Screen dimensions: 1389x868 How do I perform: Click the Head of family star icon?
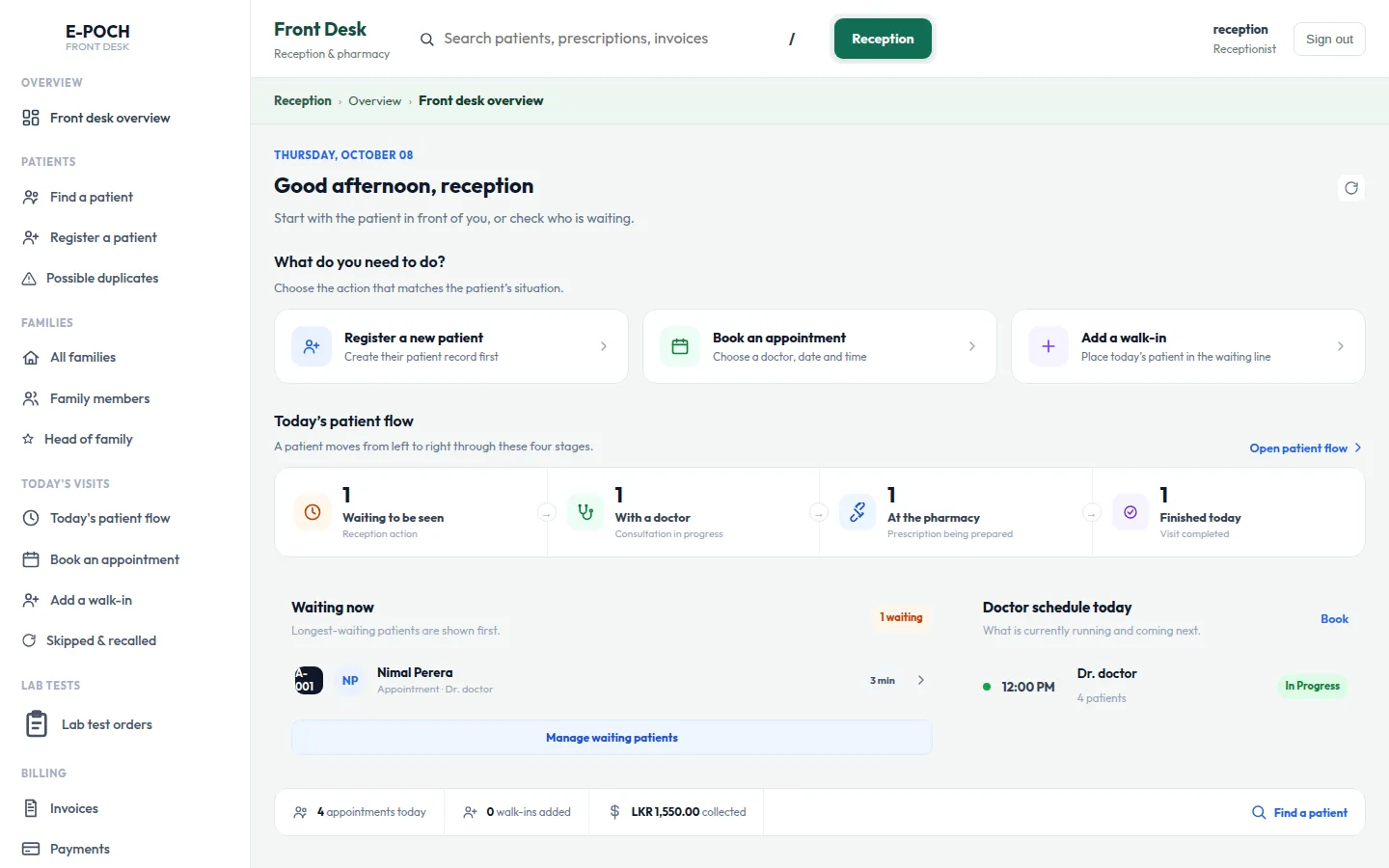pyautogui.click(x=28, y=439)
